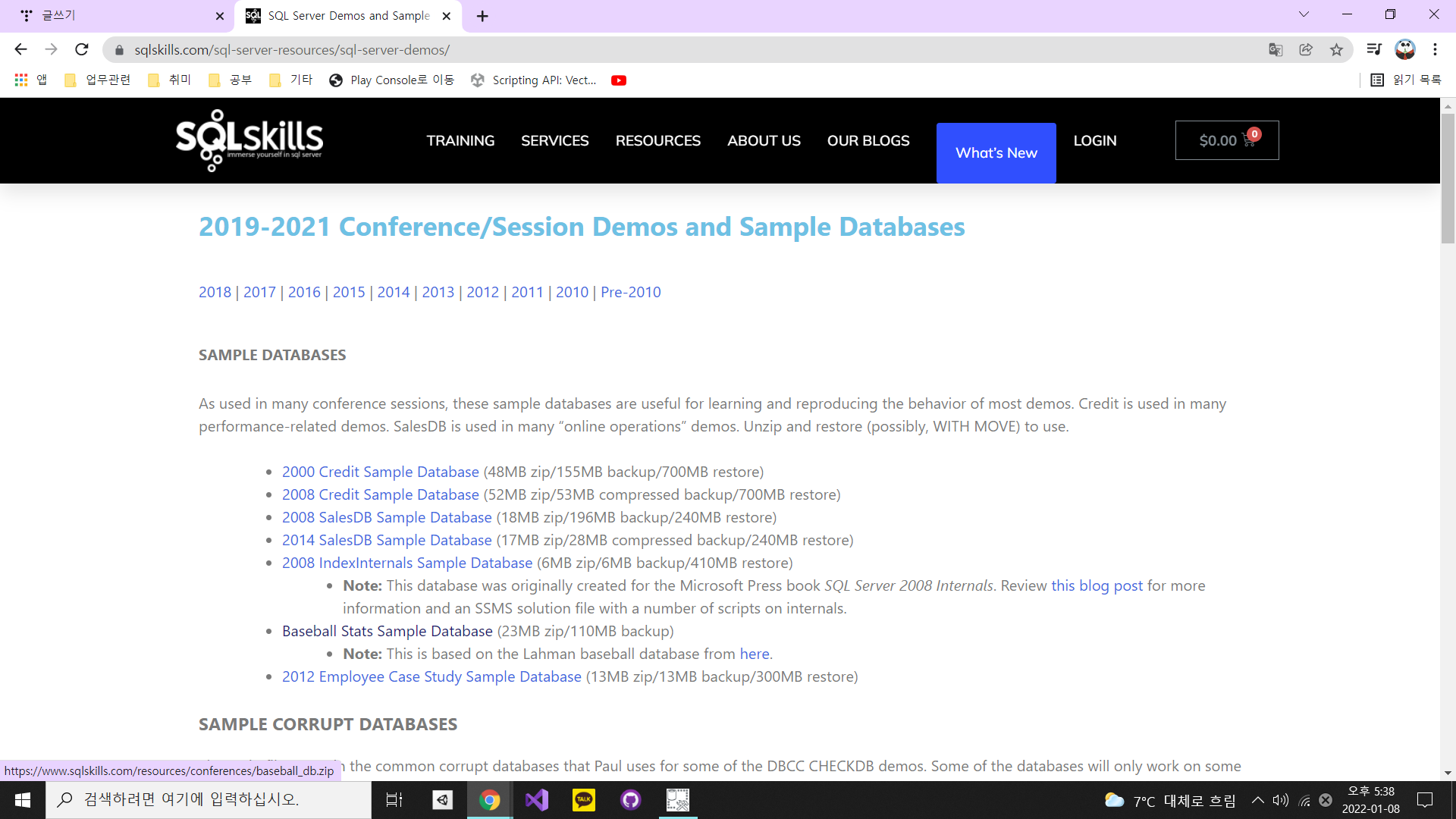This screenshot has width=1456, height=819.
Task: Download the 2008 Credit Sample Database
Action: [x=381, y=494]
